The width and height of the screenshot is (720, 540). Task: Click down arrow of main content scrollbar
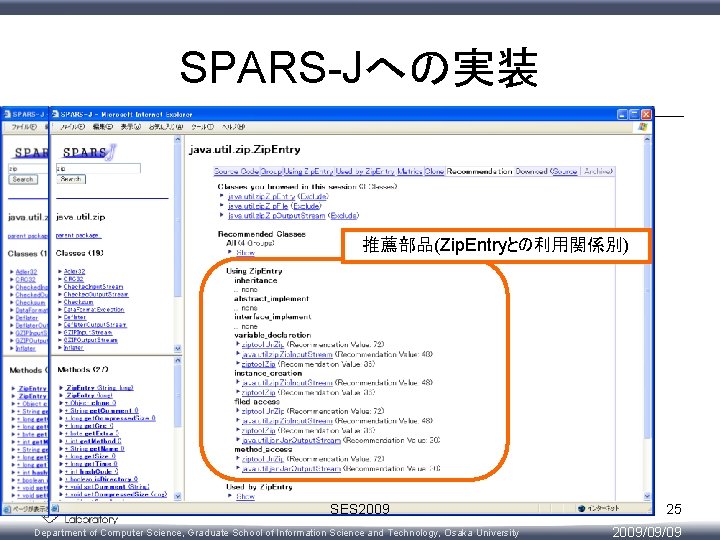click(647, 496)
